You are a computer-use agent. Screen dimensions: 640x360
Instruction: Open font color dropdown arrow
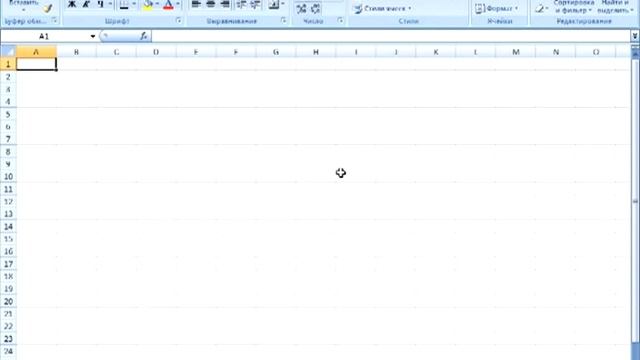coord(178,4)
